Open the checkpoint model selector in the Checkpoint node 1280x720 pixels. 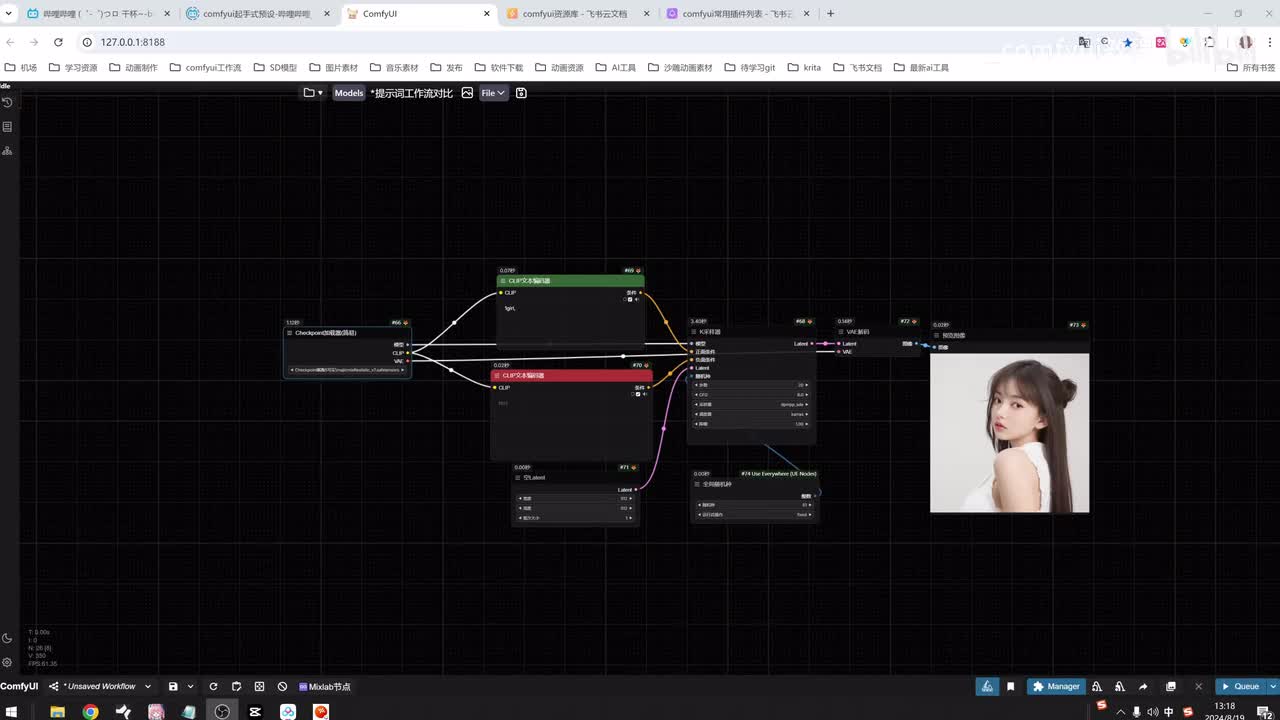[347, 370]
